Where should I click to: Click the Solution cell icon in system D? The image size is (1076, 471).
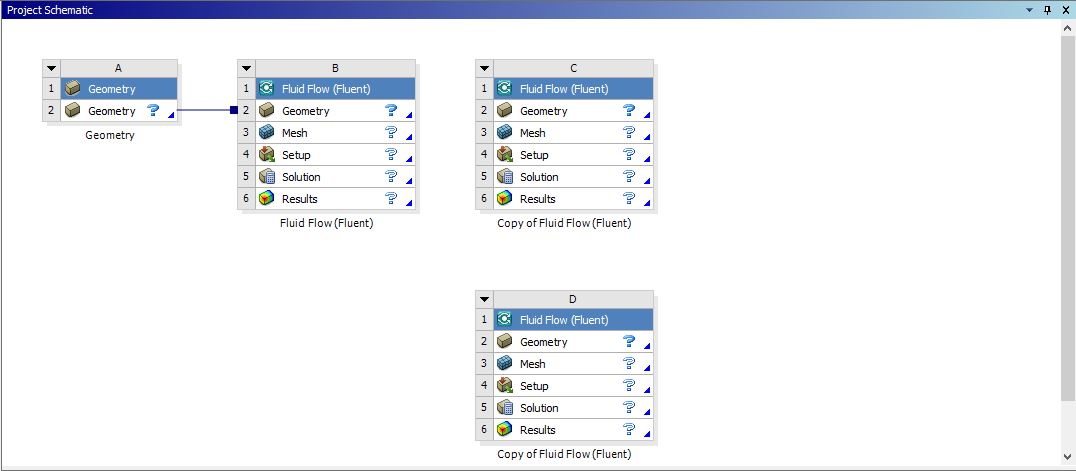pos(504,407)
